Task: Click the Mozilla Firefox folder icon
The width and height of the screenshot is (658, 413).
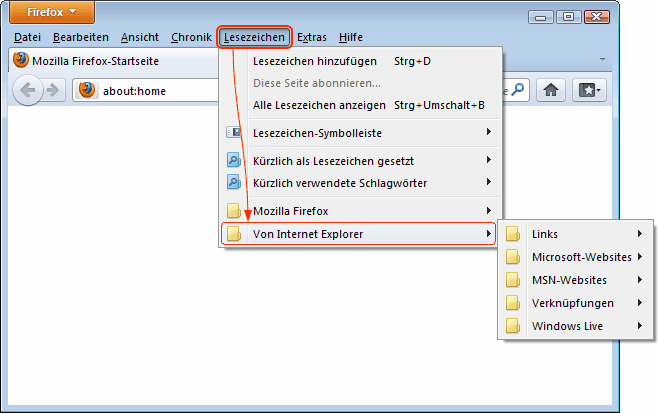Action: point(233,211)
